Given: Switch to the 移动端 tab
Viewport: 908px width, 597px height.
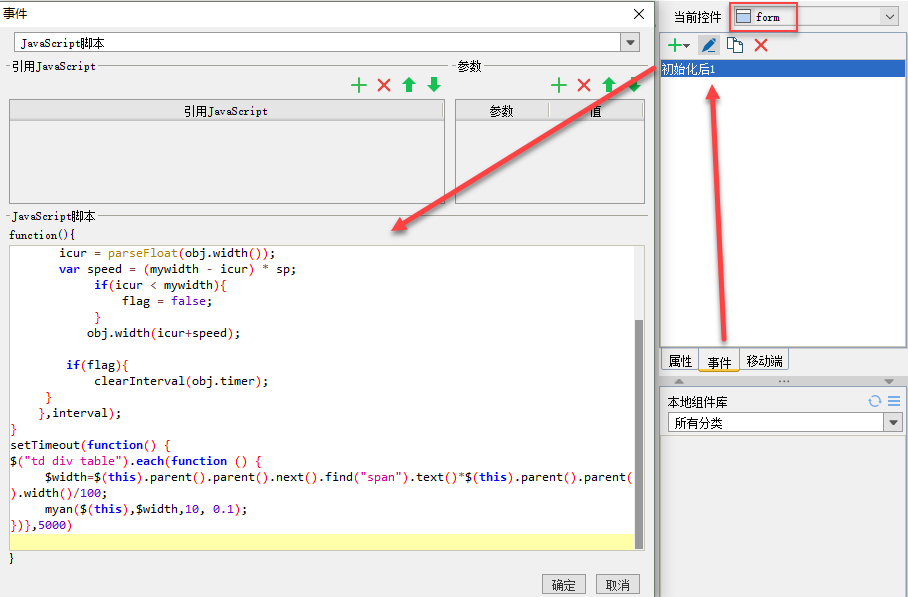Looking at the screenshot, I should point(764,361).
